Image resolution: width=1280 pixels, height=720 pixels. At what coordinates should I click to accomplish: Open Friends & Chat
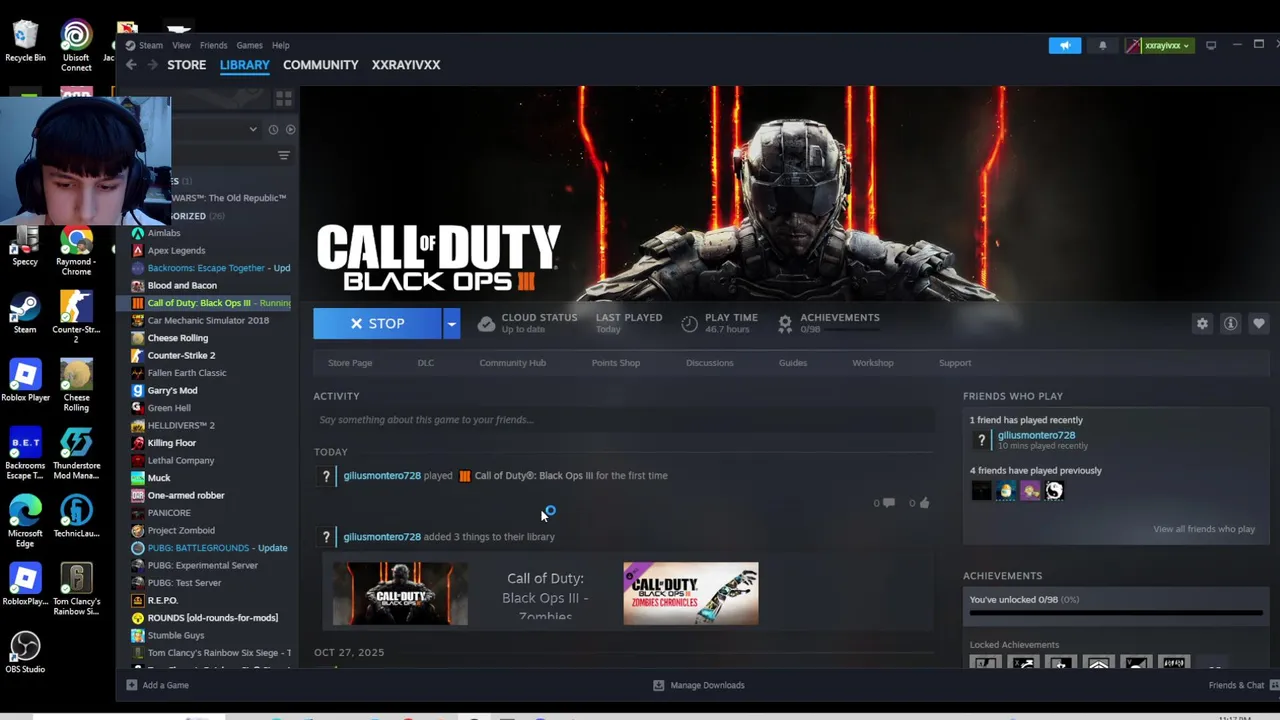click(1243, 685)
